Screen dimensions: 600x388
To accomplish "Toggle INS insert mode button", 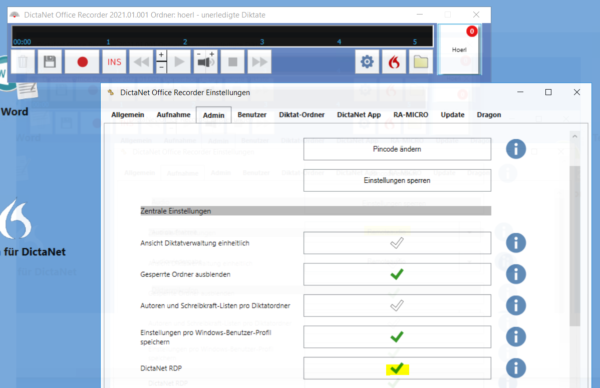I will (x=114, y=62).
